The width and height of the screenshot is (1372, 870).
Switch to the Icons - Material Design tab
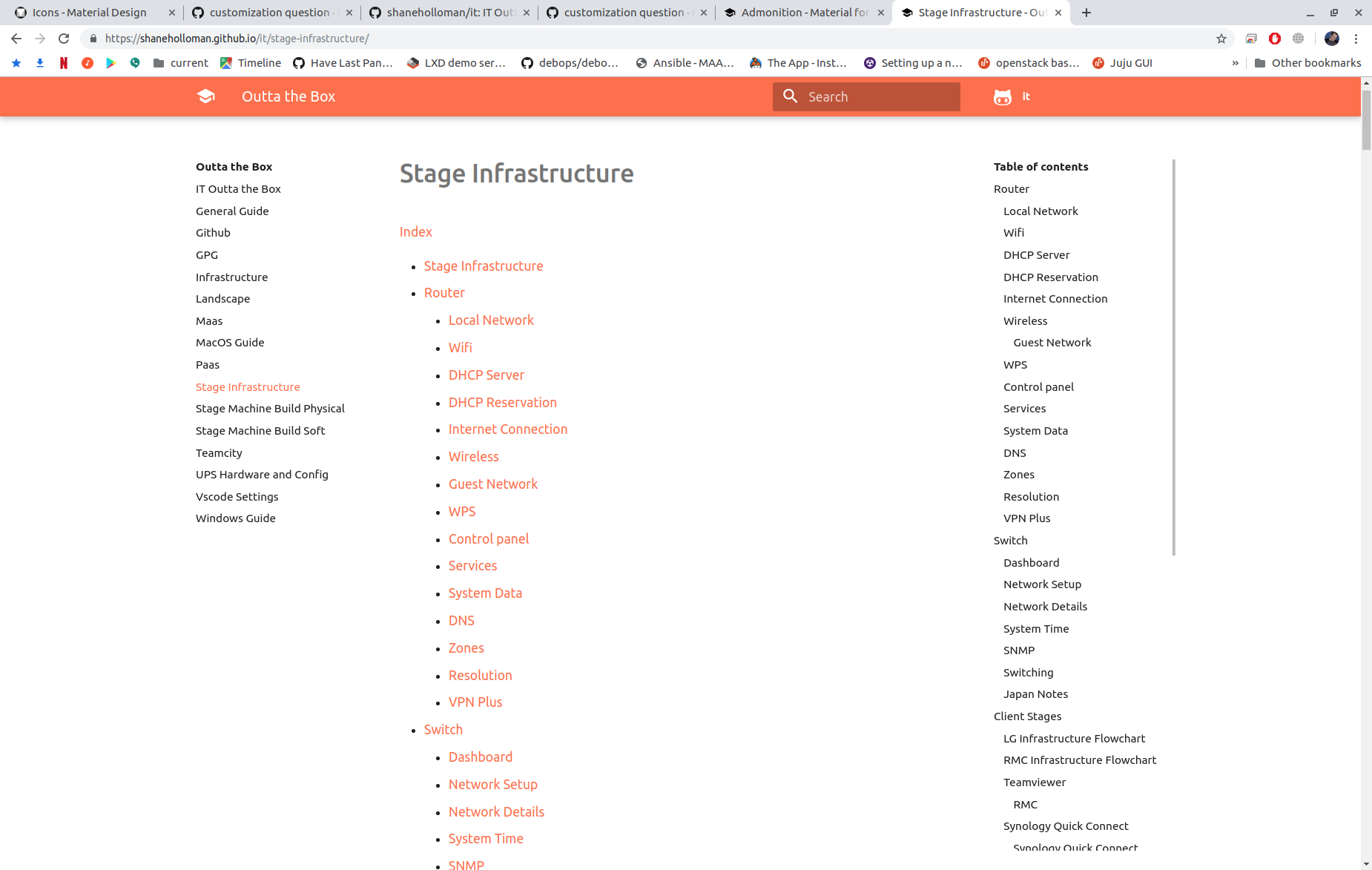pyautogui.click(x=89, y=12)
